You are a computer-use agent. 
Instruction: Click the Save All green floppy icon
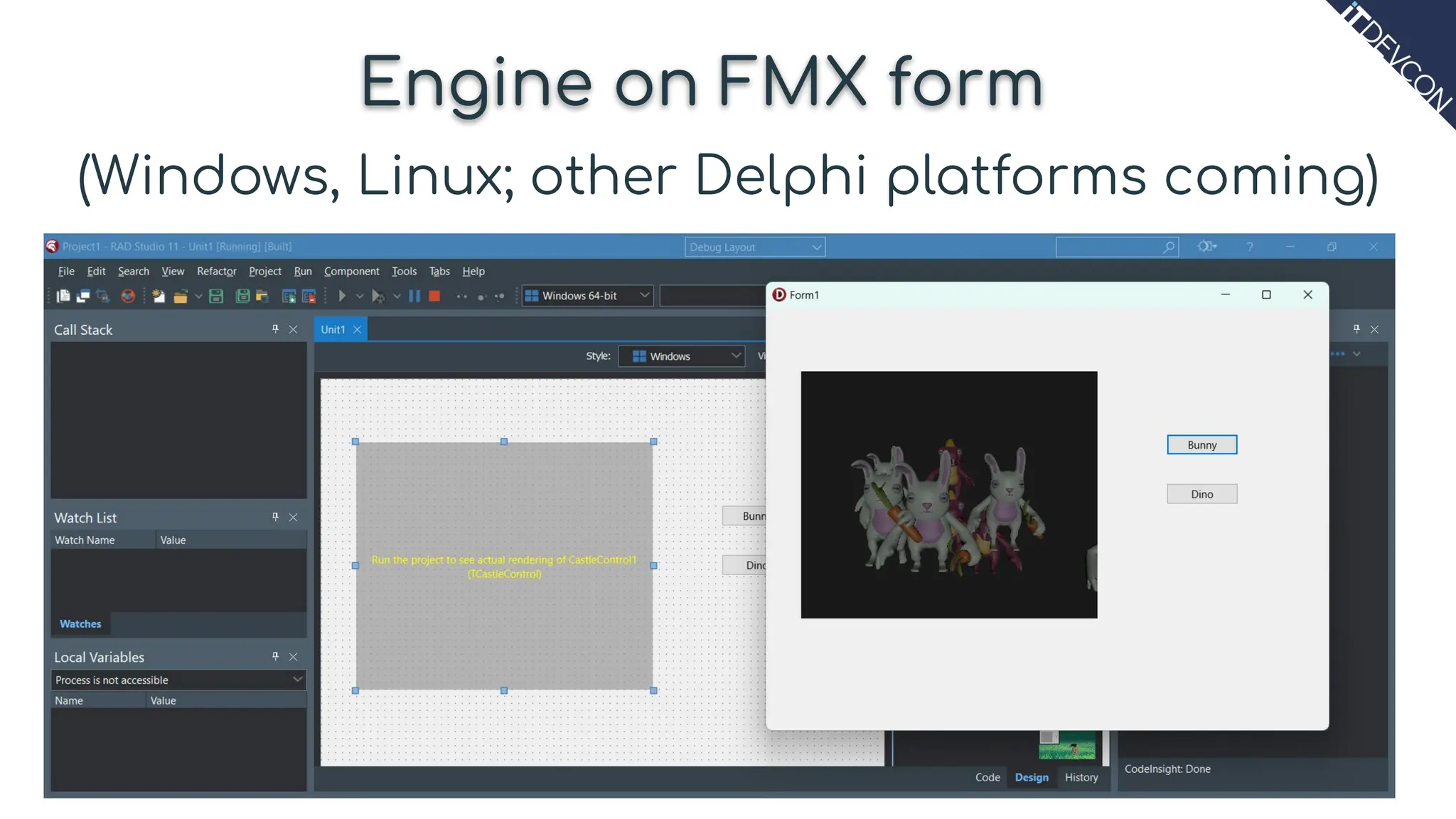point(242,296)
